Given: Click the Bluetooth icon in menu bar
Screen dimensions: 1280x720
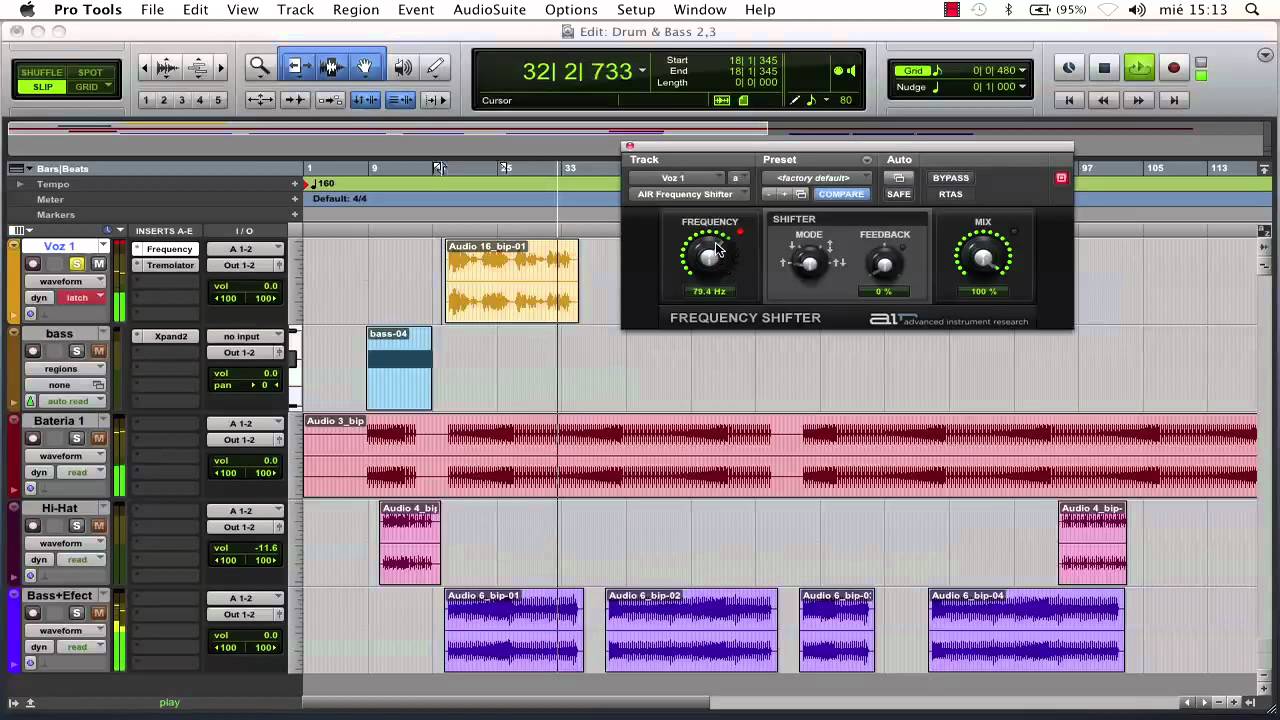Looking at the screenshot, I should coord(1007,10).
